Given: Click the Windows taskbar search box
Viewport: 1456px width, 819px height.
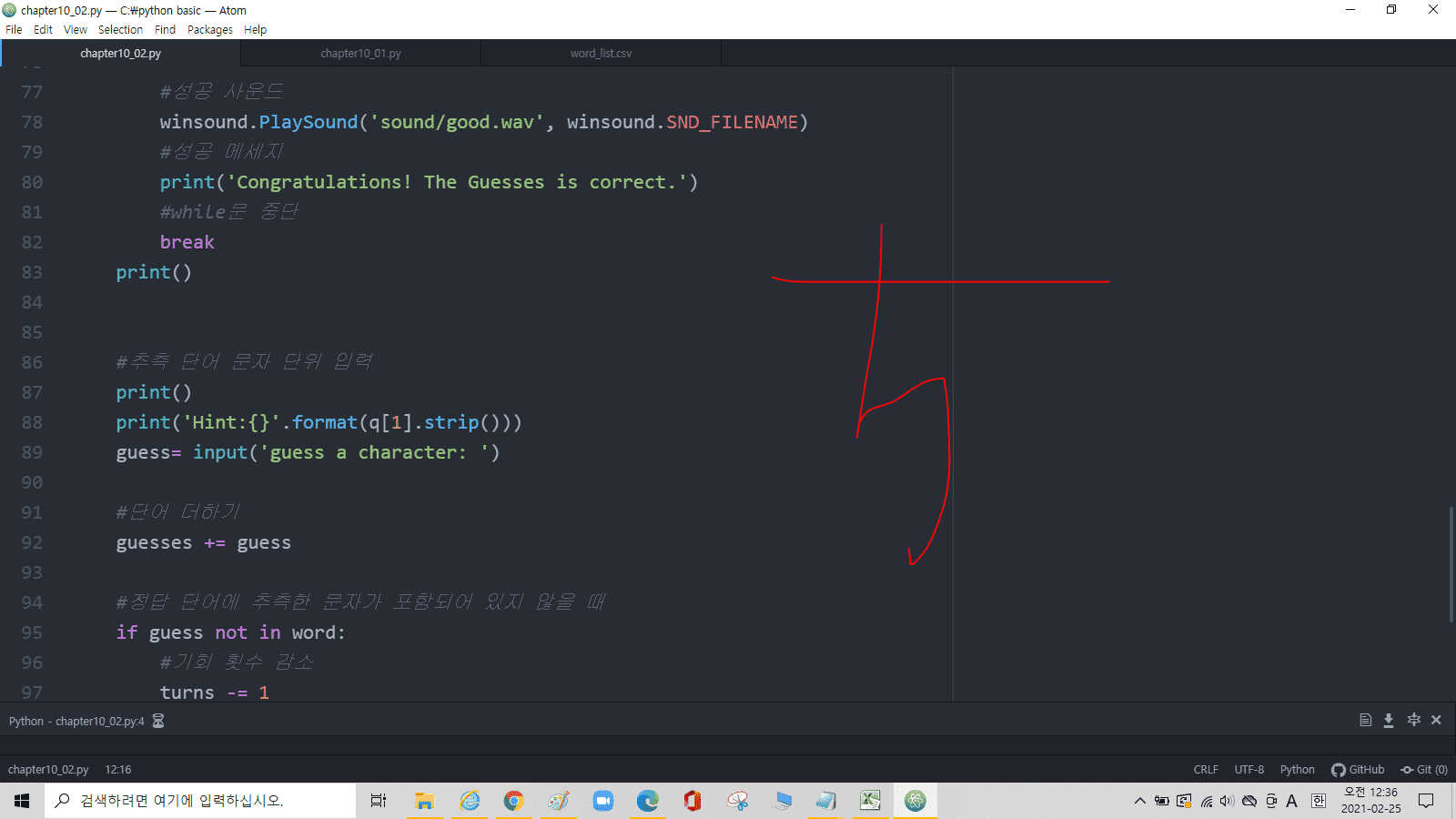Looking at the screenshot, I should click(x=200, y=801).
